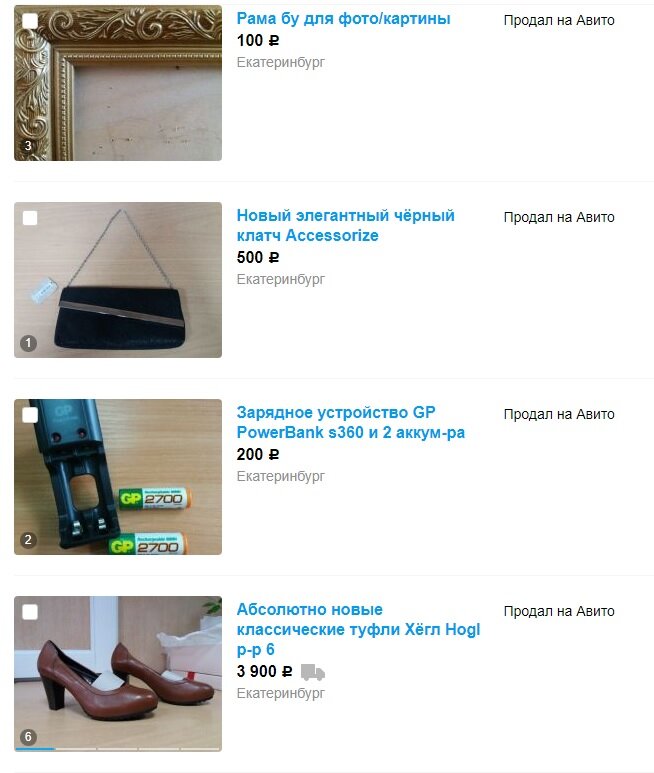Click 'Продал на Авито' status for shoes listing

click(559, 611)
